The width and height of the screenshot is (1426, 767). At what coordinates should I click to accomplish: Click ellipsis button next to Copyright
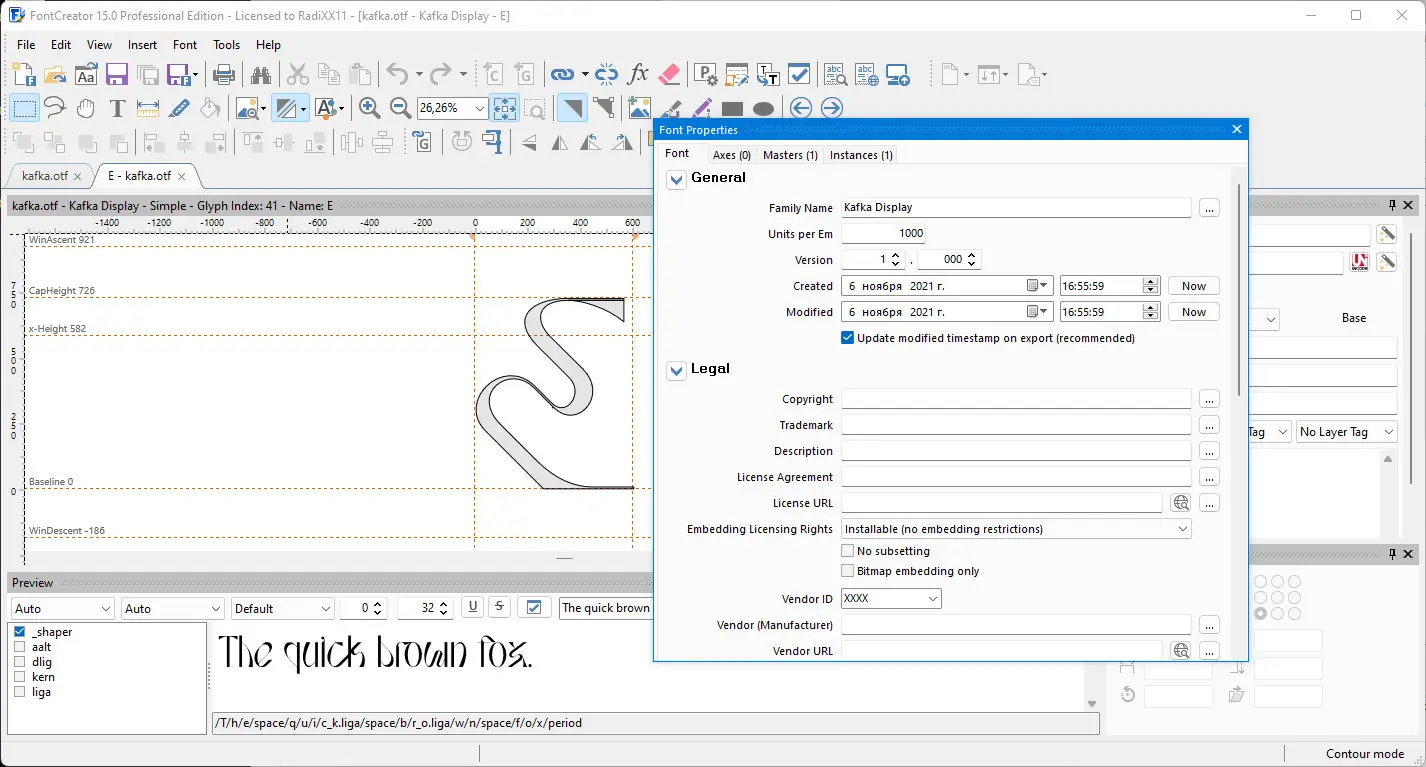(1209, 399)
